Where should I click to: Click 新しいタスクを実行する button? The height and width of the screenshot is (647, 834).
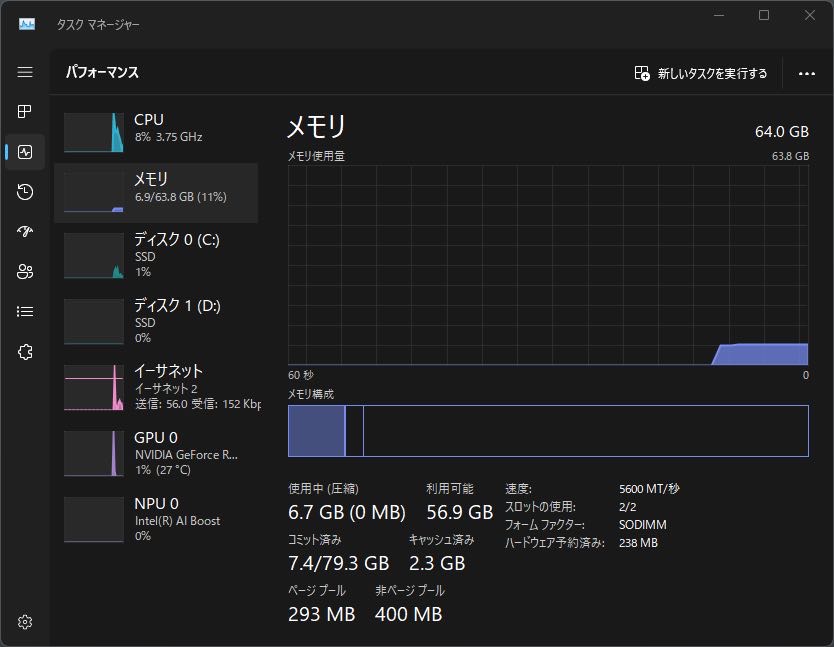(x=700, y=73)
